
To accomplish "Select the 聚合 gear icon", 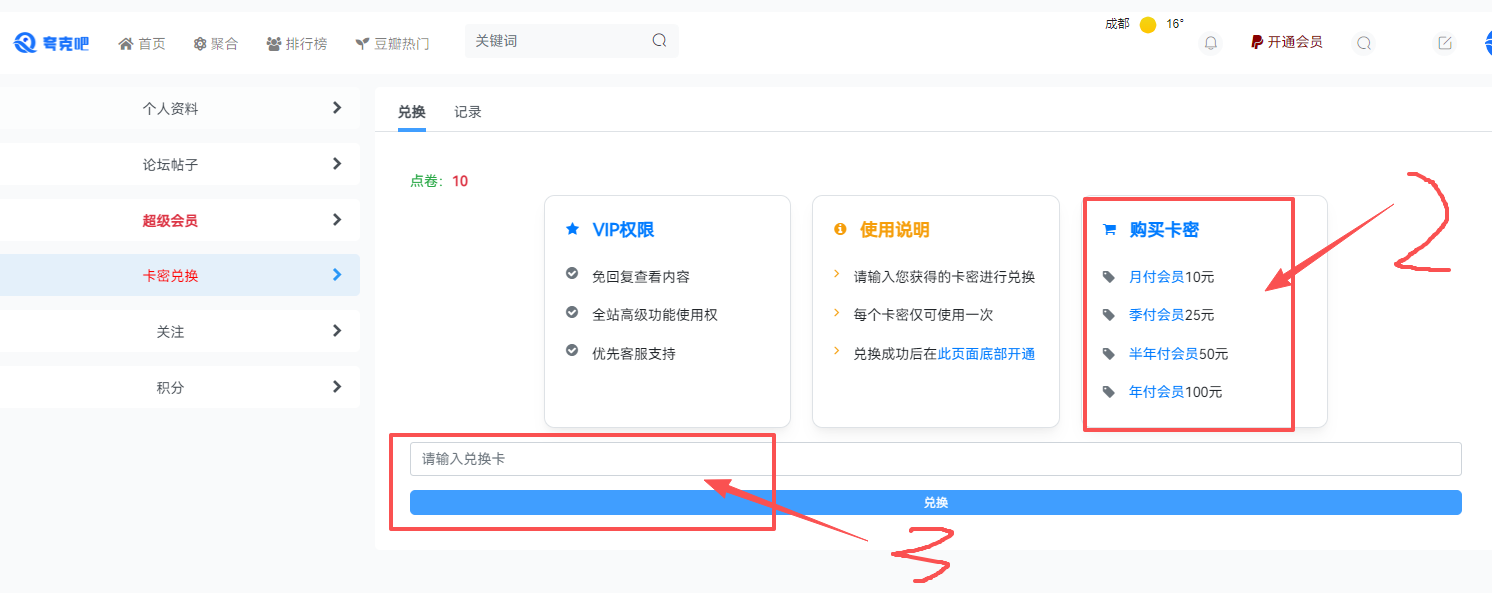I will point(200,42).
